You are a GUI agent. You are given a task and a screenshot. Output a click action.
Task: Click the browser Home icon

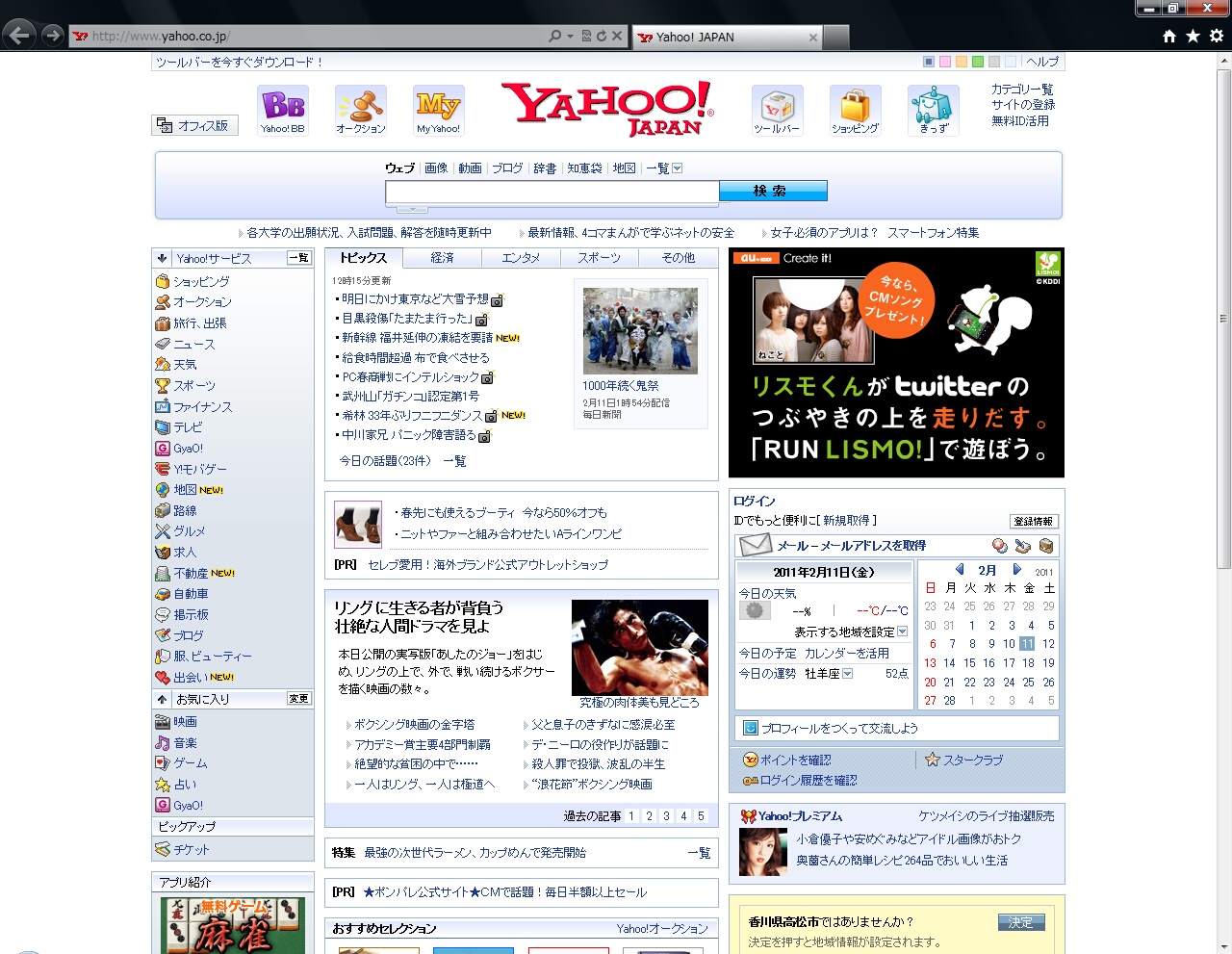pyautogui.click(x=1169, y=36)
